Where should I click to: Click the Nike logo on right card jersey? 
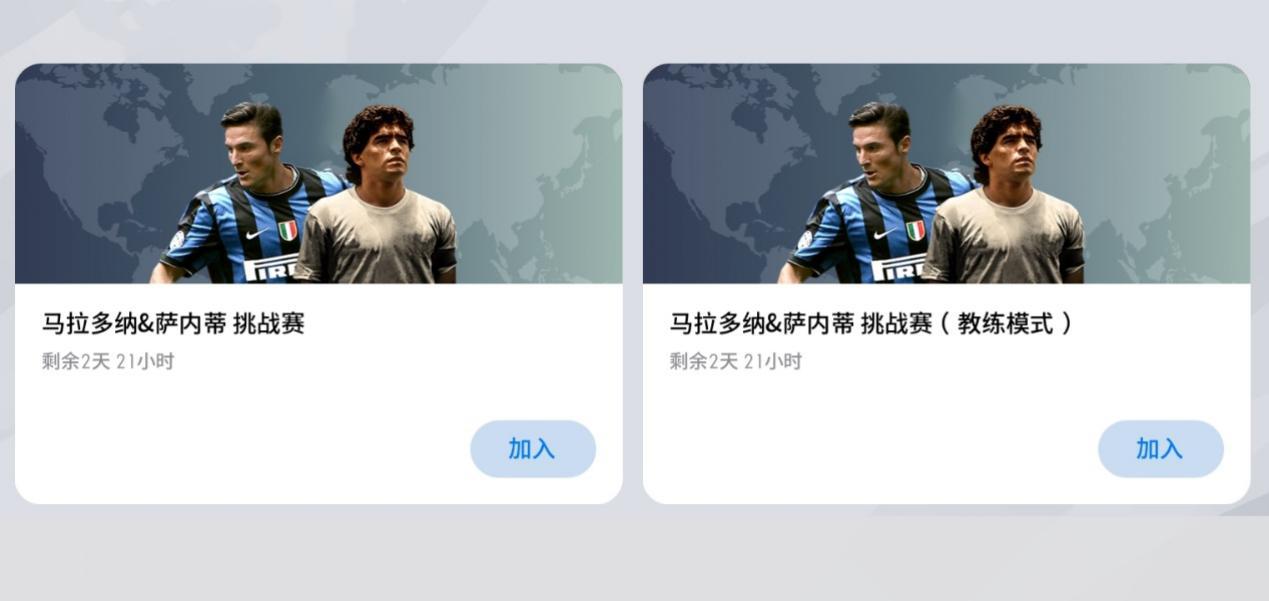point(885,234)
